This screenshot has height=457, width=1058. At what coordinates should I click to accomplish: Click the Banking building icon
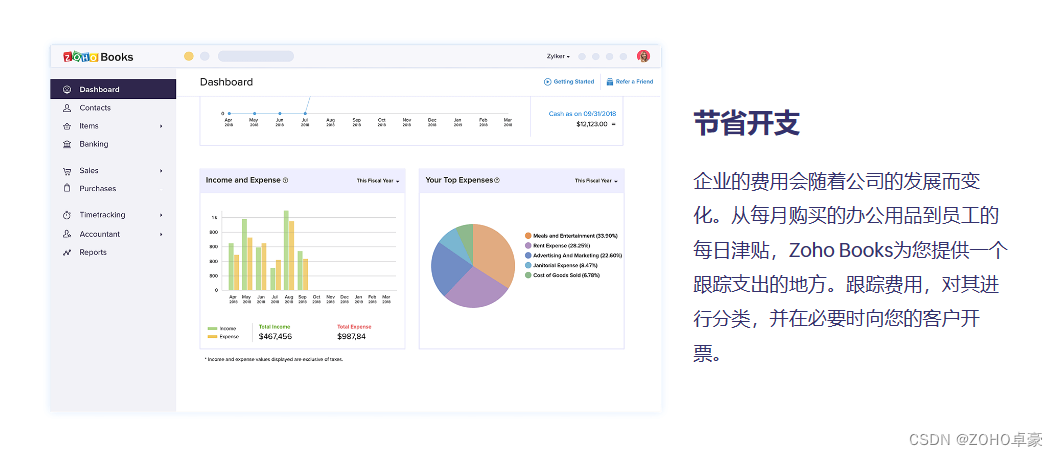point(67,144)
